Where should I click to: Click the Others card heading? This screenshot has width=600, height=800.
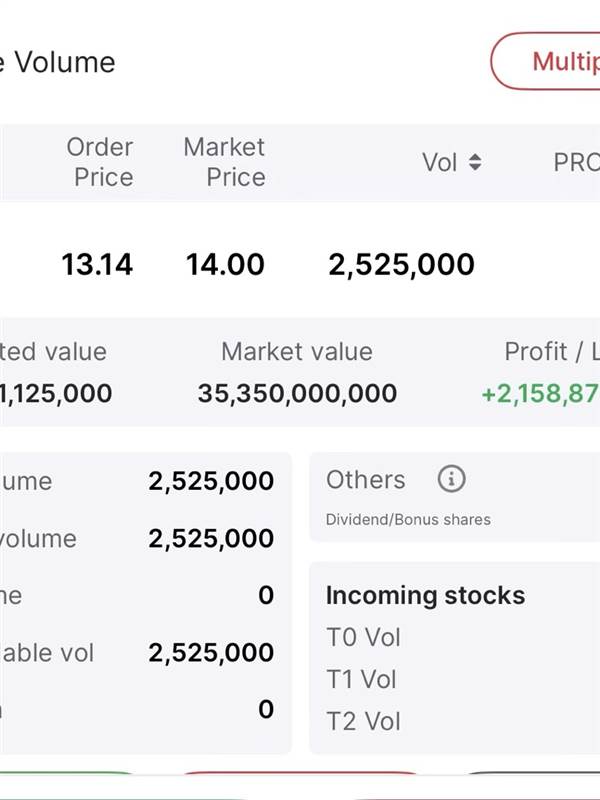pos(366,480)
